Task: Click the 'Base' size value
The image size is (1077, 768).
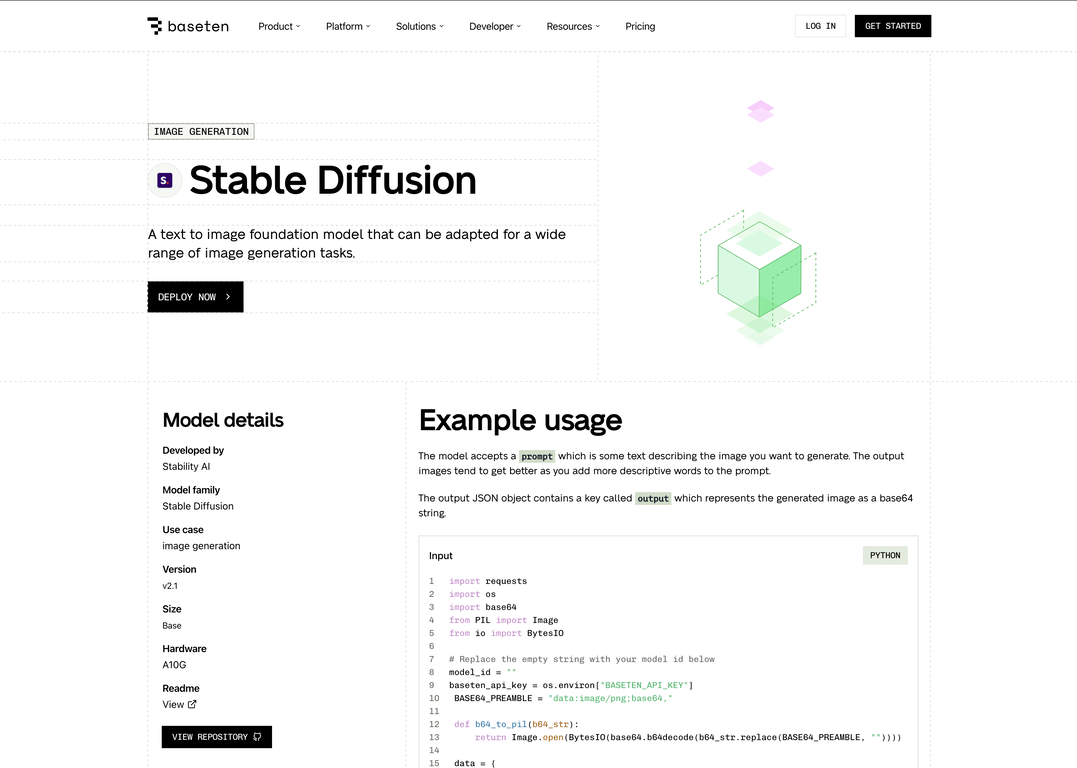Action: point(172,626)
